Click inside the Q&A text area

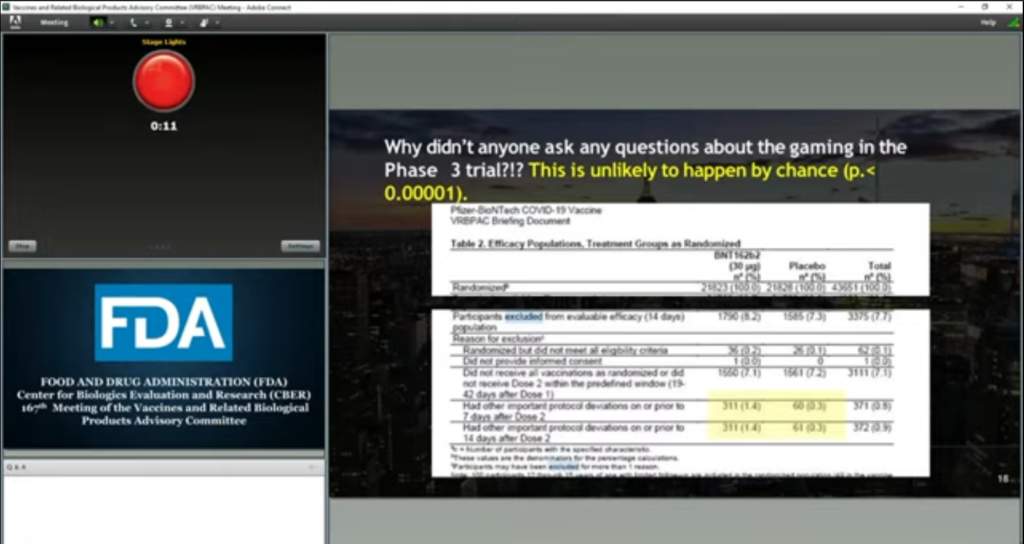pos(163,508)
